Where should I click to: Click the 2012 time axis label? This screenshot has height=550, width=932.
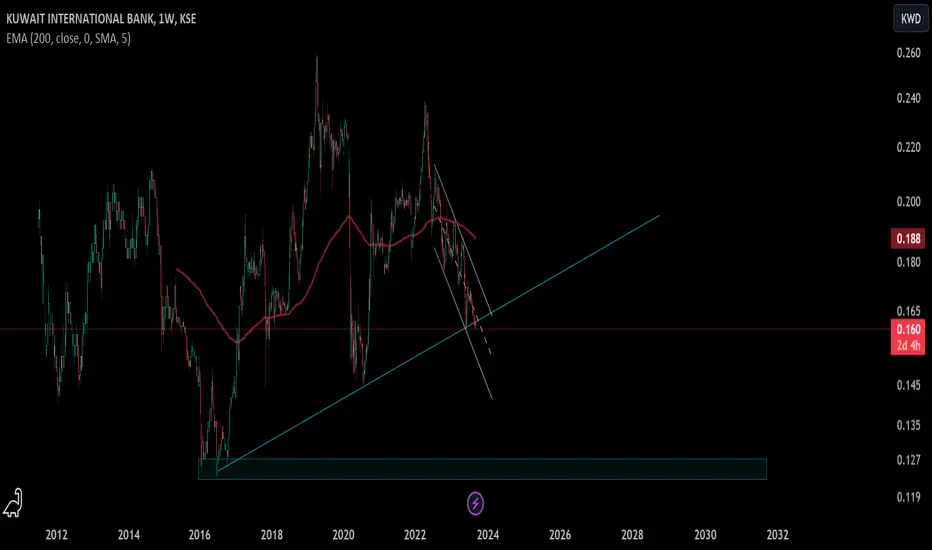tap(56, 535)
